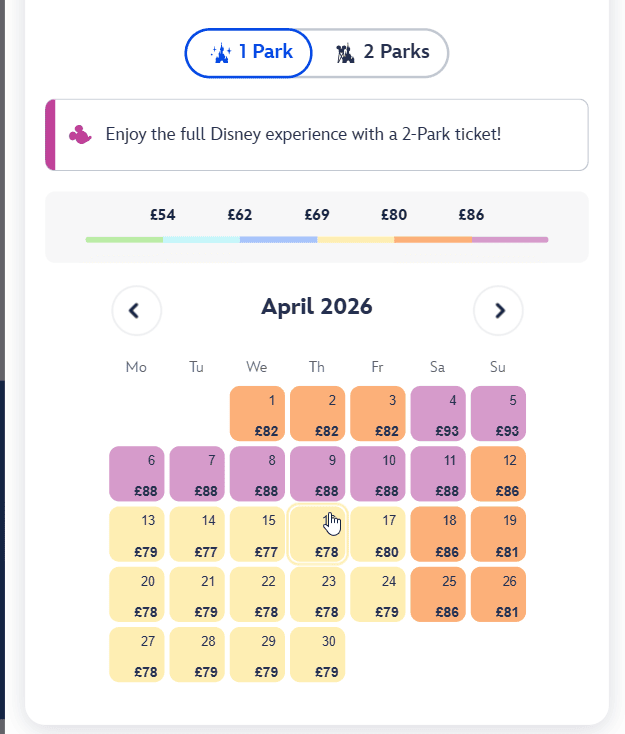625x734 pixels.
Task: Click the pink Mickey icon in banner
Action: (x=80, y=134)
